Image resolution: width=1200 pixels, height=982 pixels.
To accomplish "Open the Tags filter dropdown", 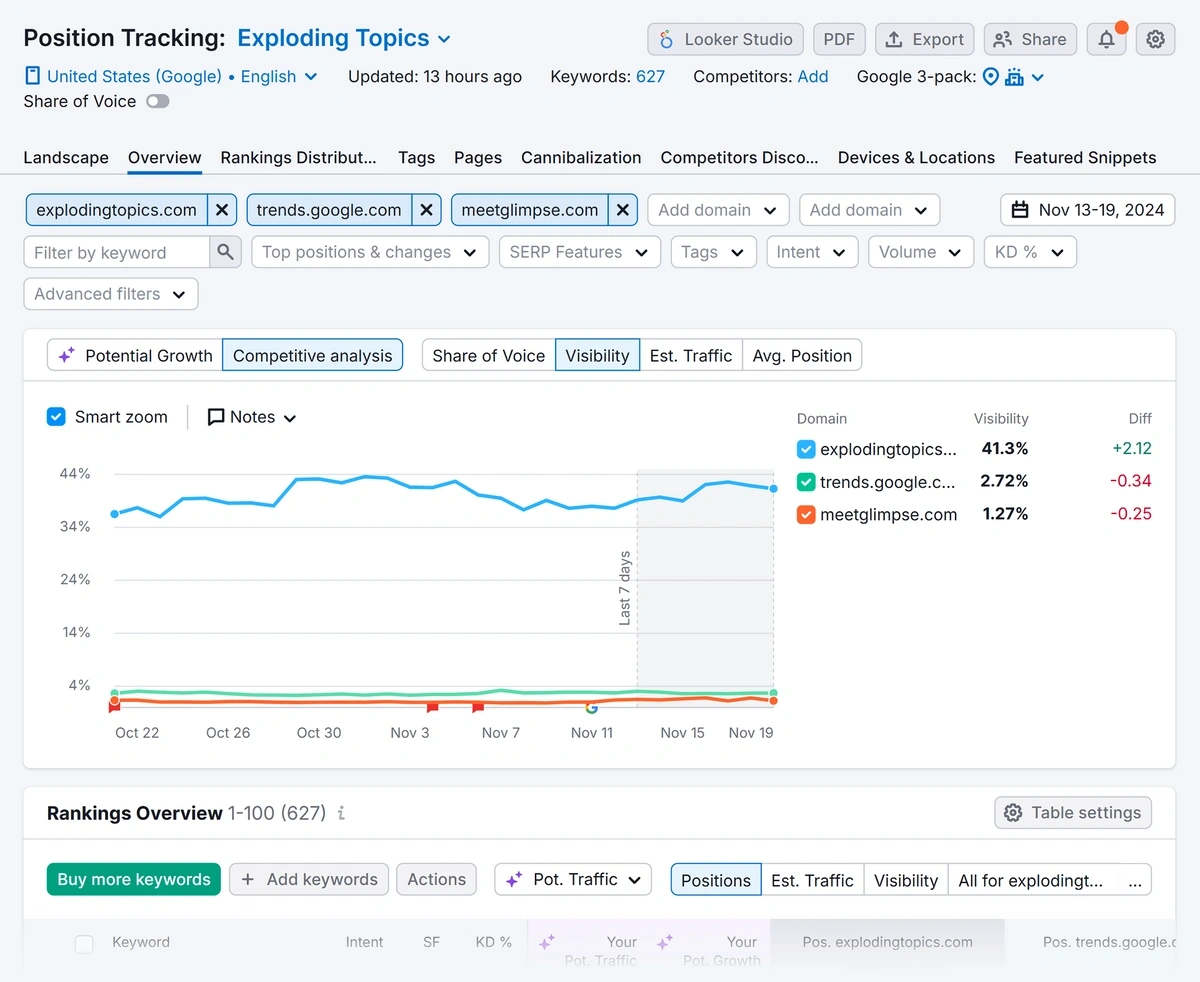I will pyautogui.click(x=713, y=252).
